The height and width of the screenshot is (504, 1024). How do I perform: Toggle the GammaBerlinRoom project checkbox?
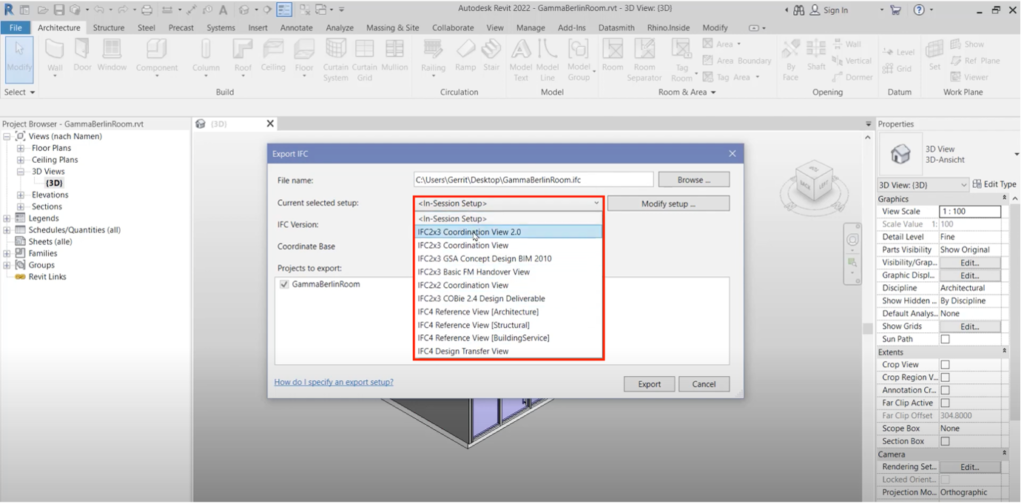click(283, 285)
